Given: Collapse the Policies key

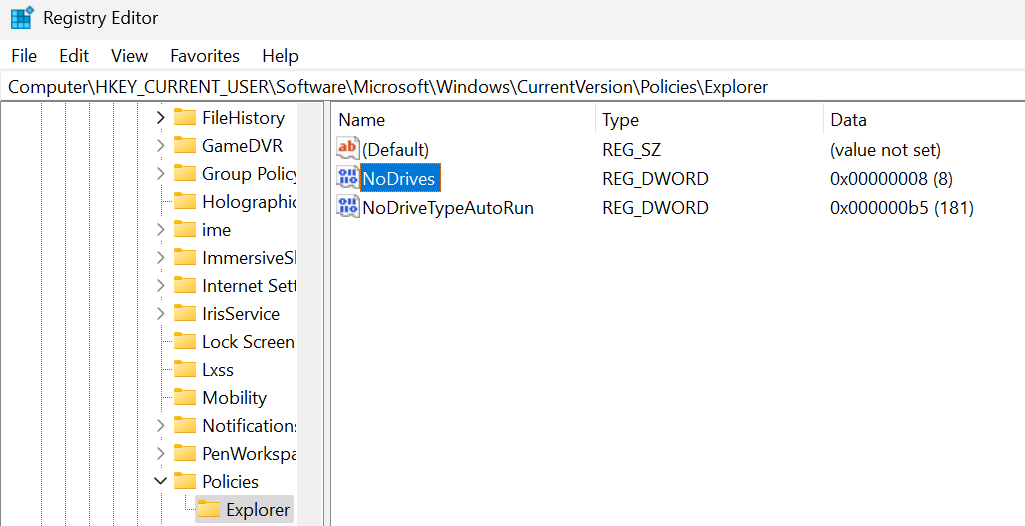Looking at the screenshot, I should (160, 482).
